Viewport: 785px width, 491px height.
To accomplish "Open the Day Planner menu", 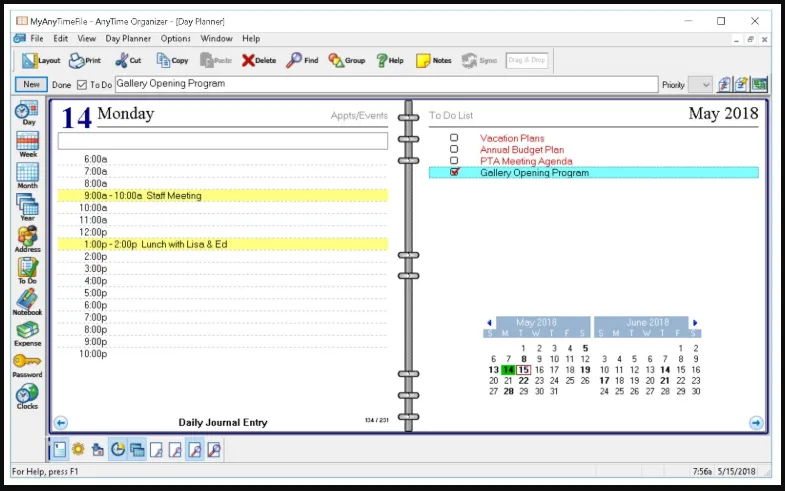I will pyautogui.click(x=128, y=39).
